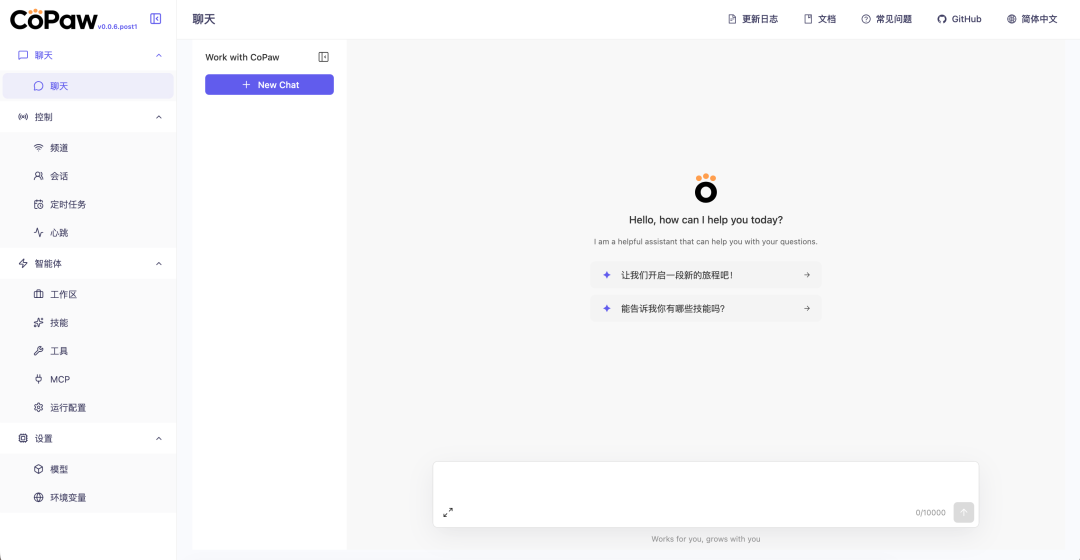The height and width of the screenshot is (560, 1080).
Task: Collapse the 智能体 sidebar group
Action: click(159, 263)
